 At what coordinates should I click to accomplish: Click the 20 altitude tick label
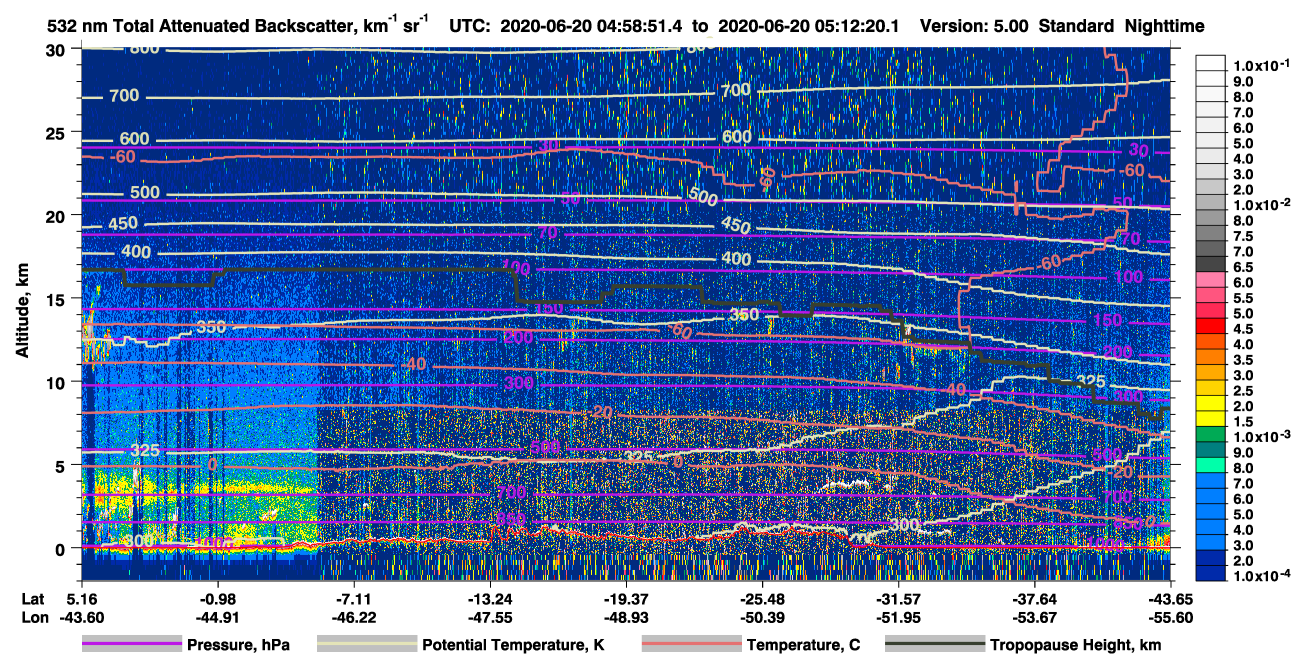point(58,215)
